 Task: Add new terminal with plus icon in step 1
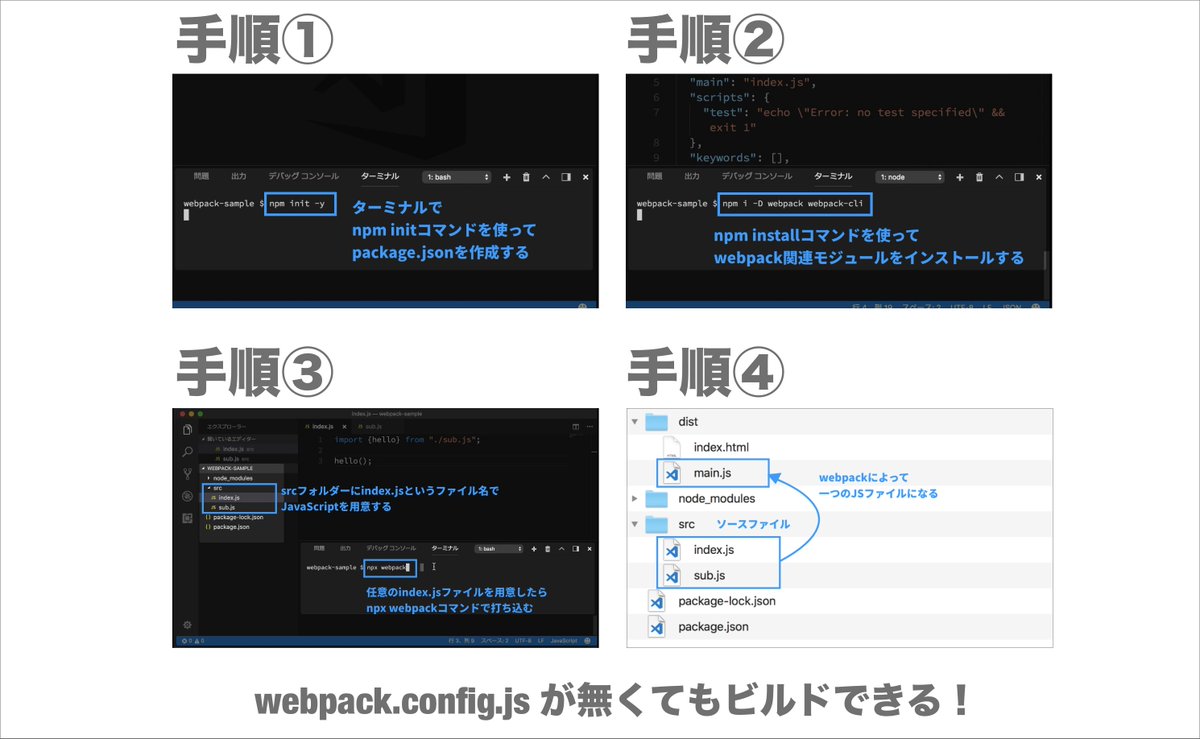point(507,177)
